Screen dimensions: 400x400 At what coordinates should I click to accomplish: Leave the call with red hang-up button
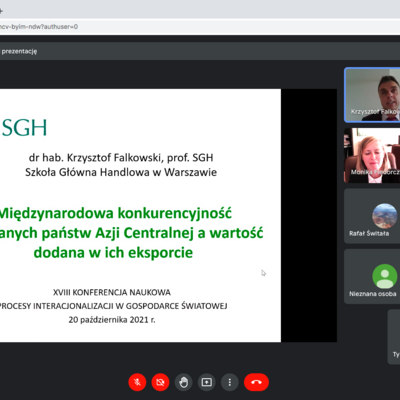point(256,382)
